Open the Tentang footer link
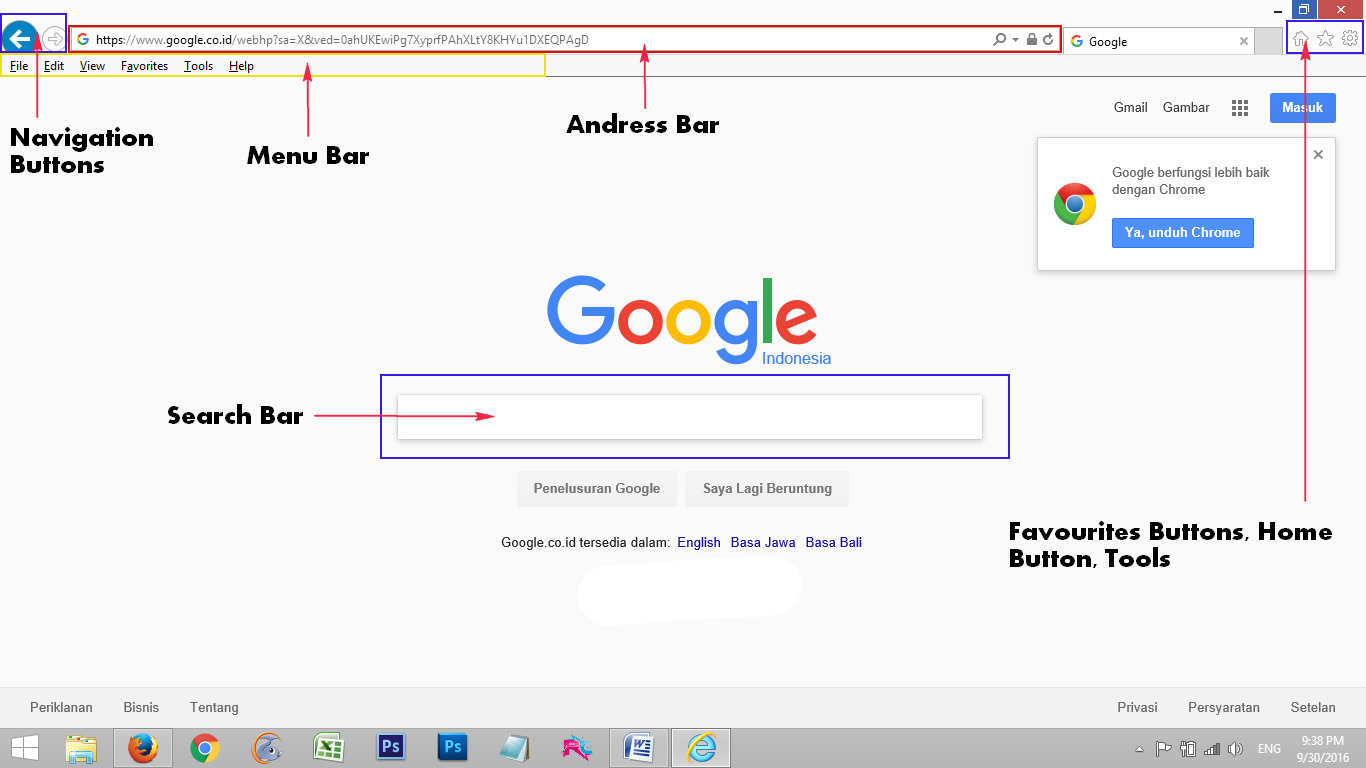This screenshot has width=1366, height=768. [214, 707]
